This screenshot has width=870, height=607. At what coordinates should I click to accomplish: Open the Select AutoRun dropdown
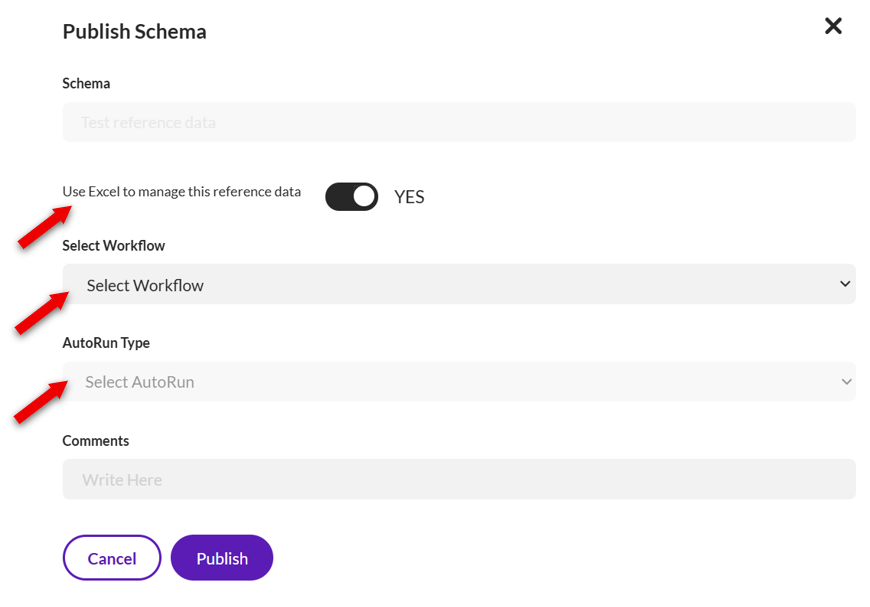[458, 382]
